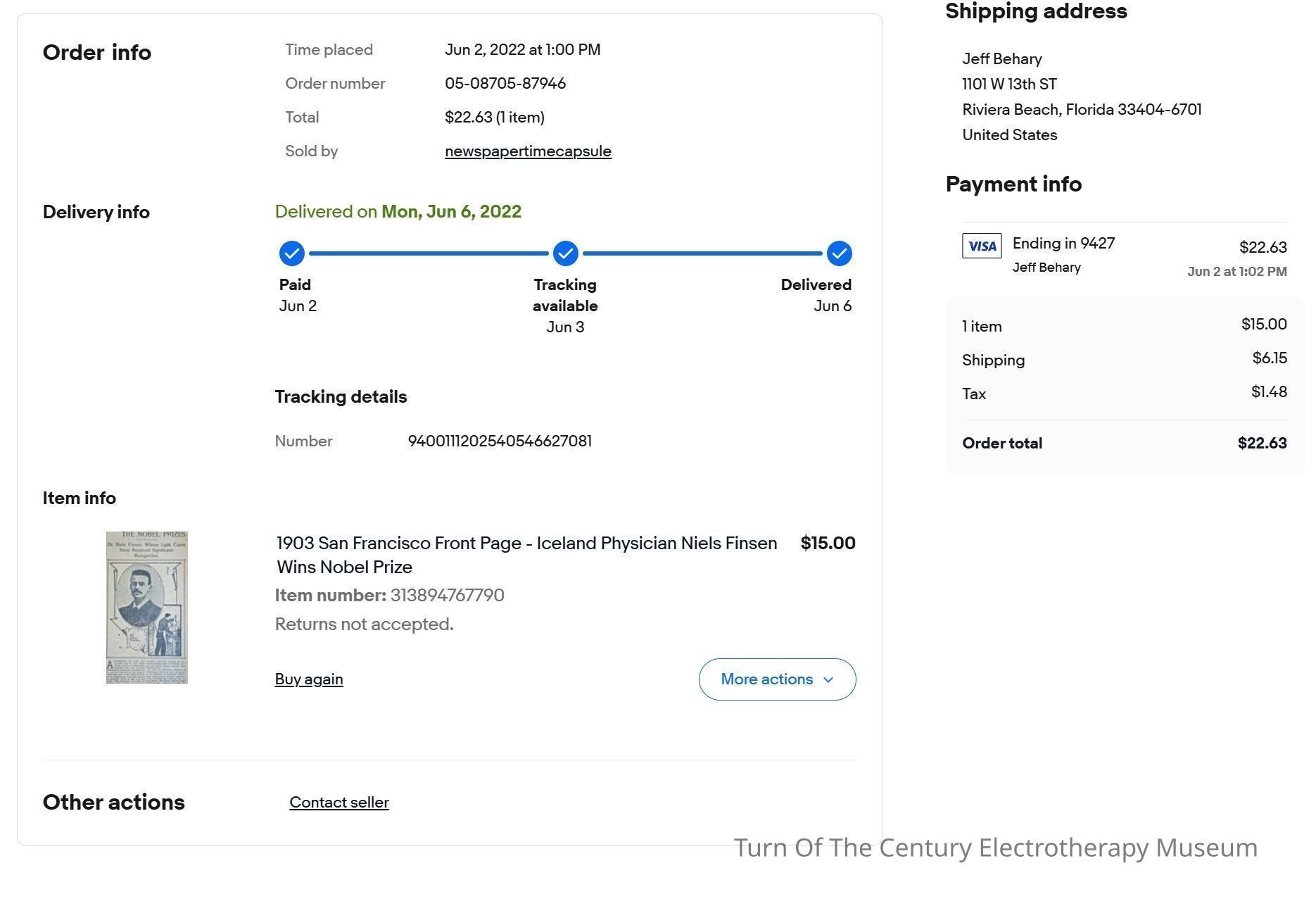Click the Order total amount $22.63
This screenshot has height=904, width=1316.
click(x=1262, y=444)
